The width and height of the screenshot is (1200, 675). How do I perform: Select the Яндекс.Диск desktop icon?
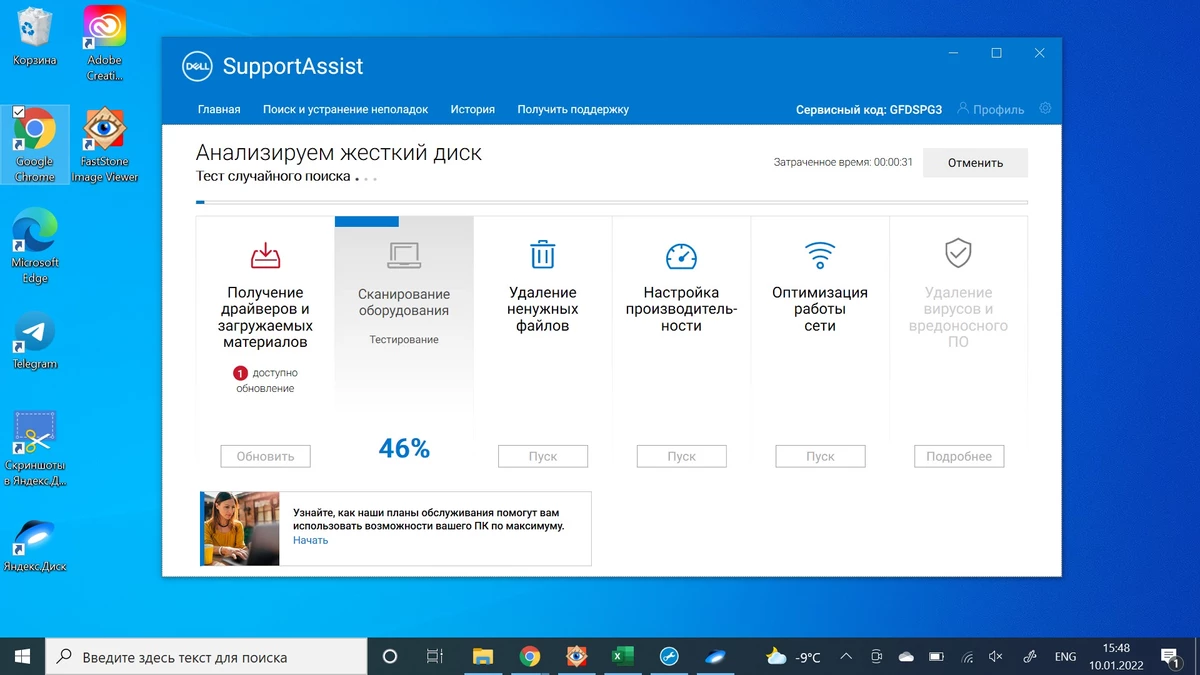point(35,544)
